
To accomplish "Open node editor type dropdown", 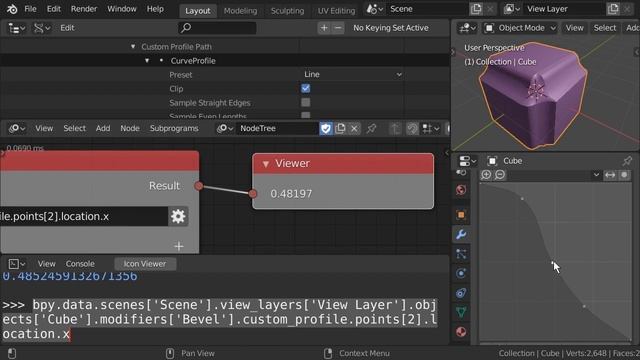I will pos(17,129).
